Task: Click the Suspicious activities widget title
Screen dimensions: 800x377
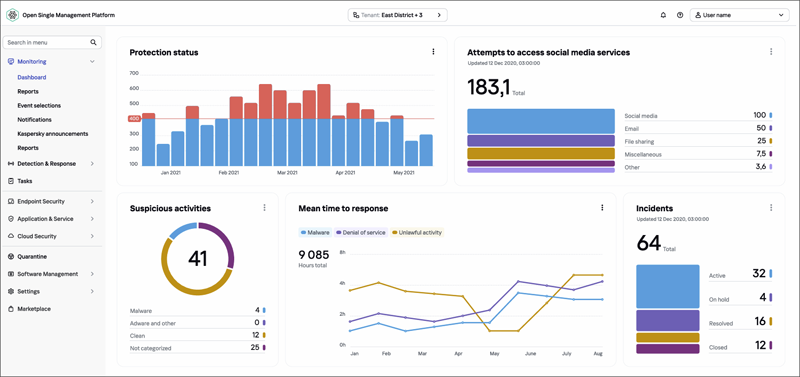Action: 170,208
